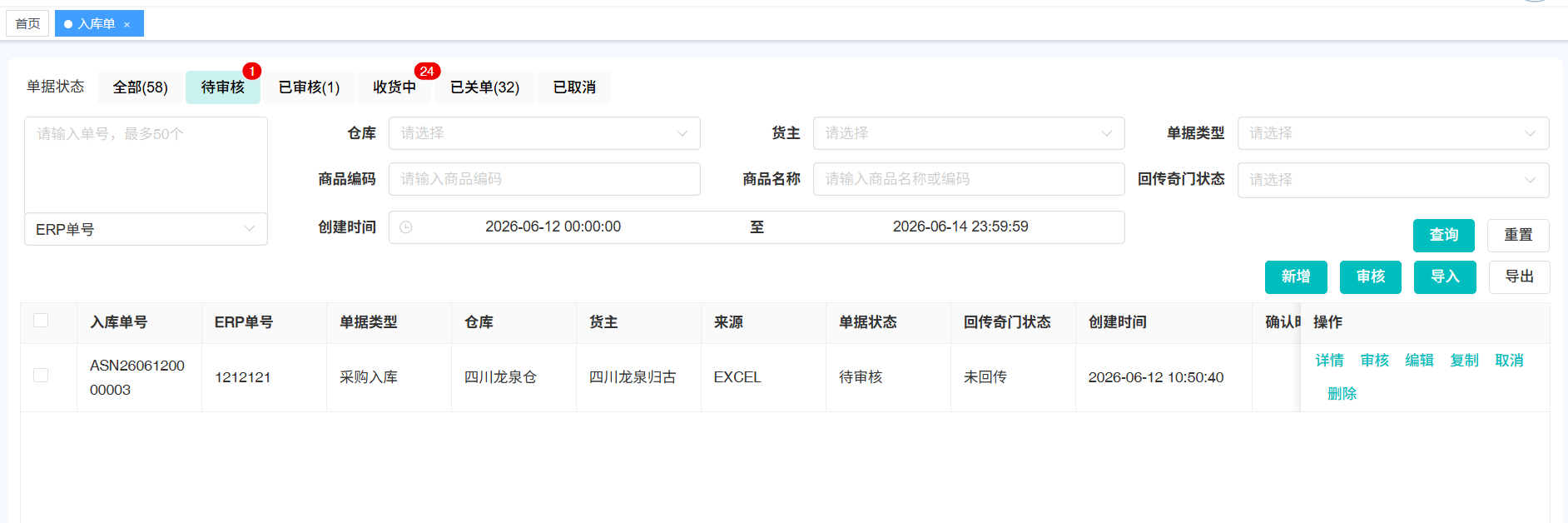Select the 已关单(32) status tab
This screenshot has height=523, width=1568.
[x=485, y=87]
